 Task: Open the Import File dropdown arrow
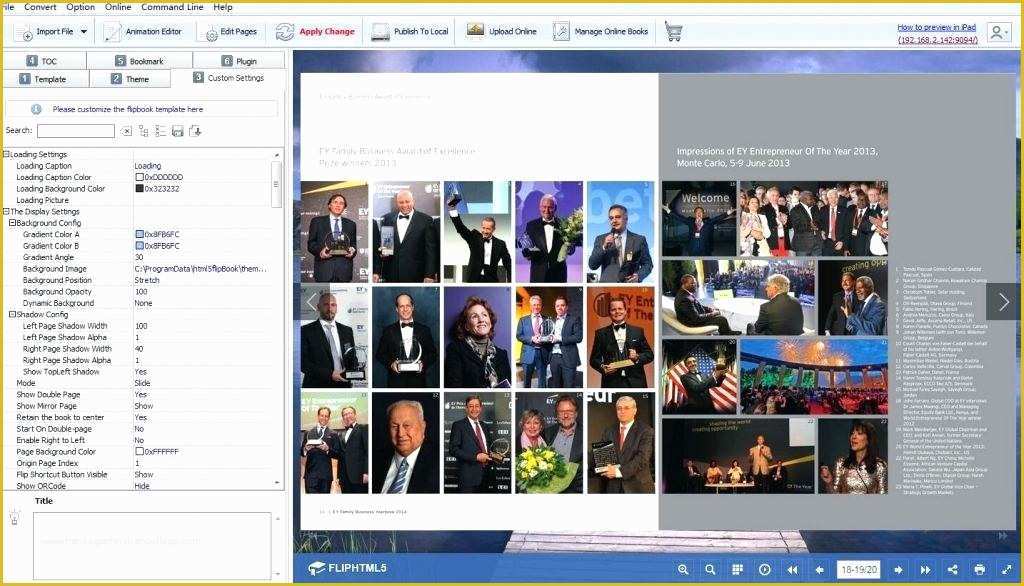point(84,31)
